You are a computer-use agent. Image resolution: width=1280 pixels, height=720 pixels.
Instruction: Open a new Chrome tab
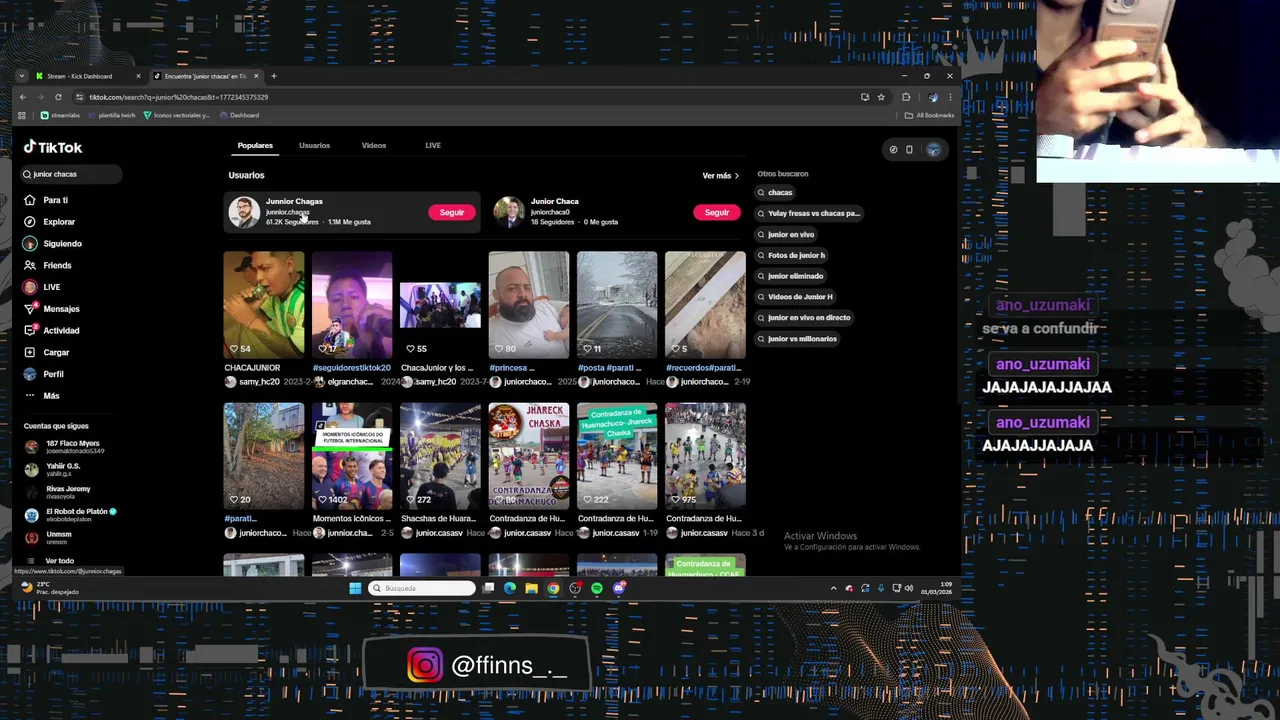[x=274, y=76]
